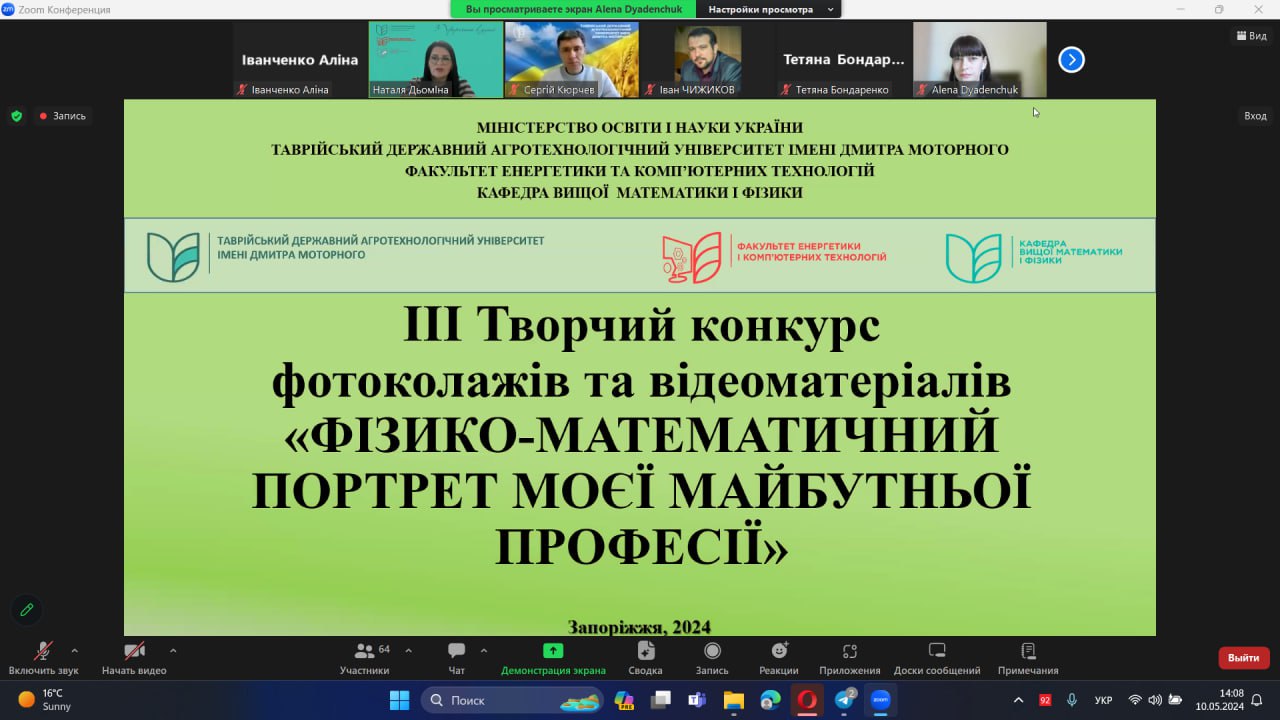1280x720 pixels.
Task: Click the green Демонстрация экрана share button
Action: (553, 658)
